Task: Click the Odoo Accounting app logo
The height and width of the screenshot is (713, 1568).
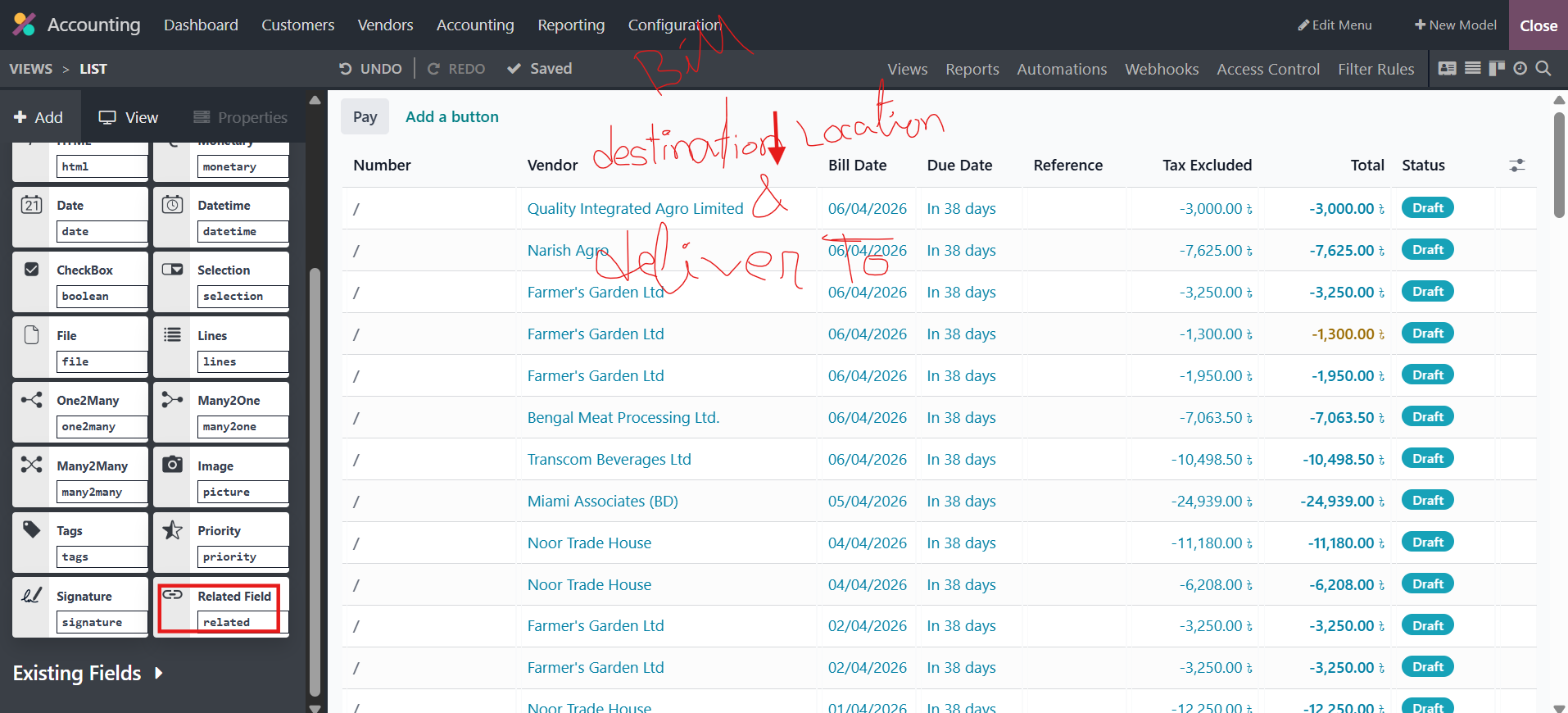Action: (x=25, y=25)
